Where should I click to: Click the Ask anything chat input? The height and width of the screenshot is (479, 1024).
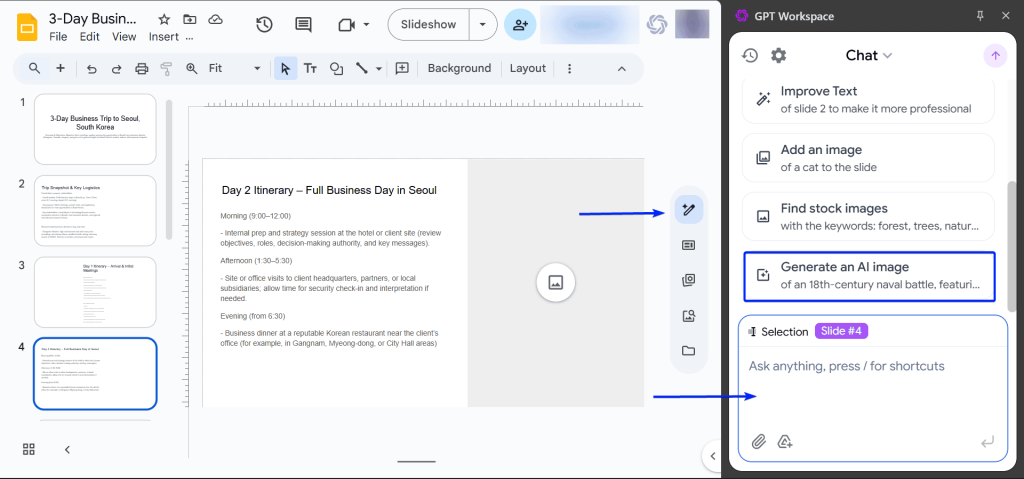[x=872, y=366]
